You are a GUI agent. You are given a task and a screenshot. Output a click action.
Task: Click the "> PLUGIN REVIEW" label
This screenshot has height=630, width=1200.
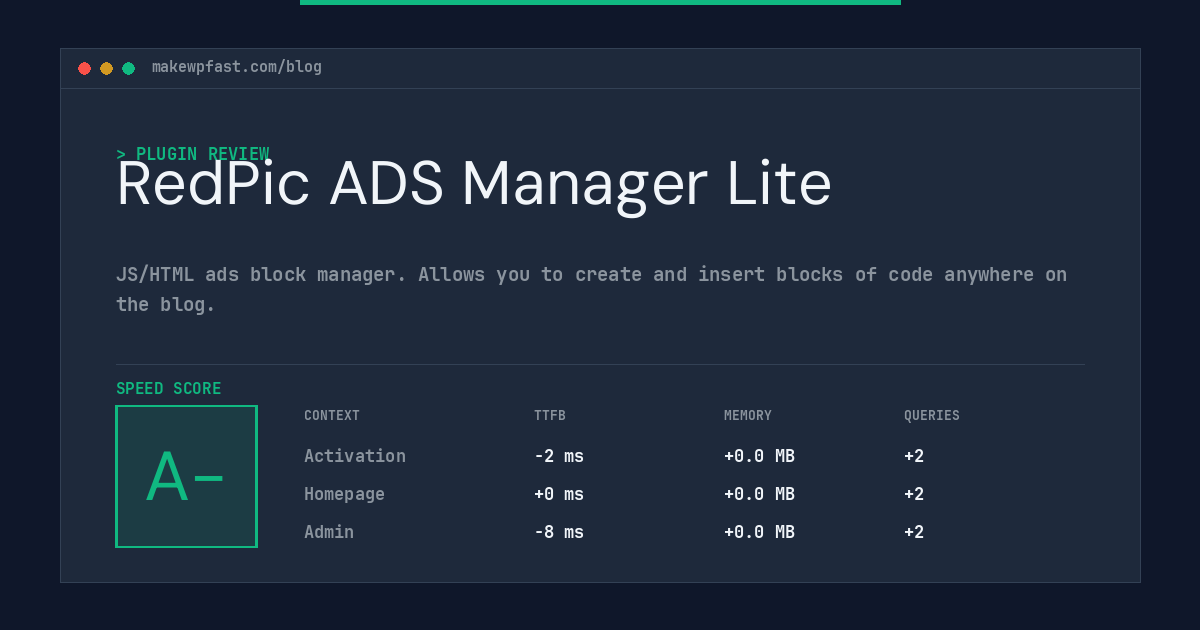(x=193, y=154)
